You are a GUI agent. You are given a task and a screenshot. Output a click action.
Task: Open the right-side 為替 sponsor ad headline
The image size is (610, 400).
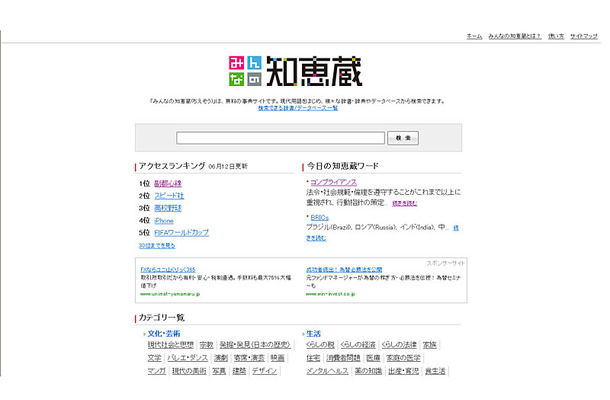coord(344,269)
